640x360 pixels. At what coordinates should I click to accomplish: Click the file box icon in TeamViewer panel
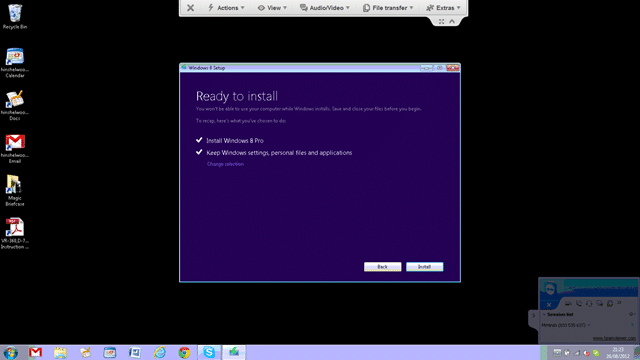coord(610,303)
